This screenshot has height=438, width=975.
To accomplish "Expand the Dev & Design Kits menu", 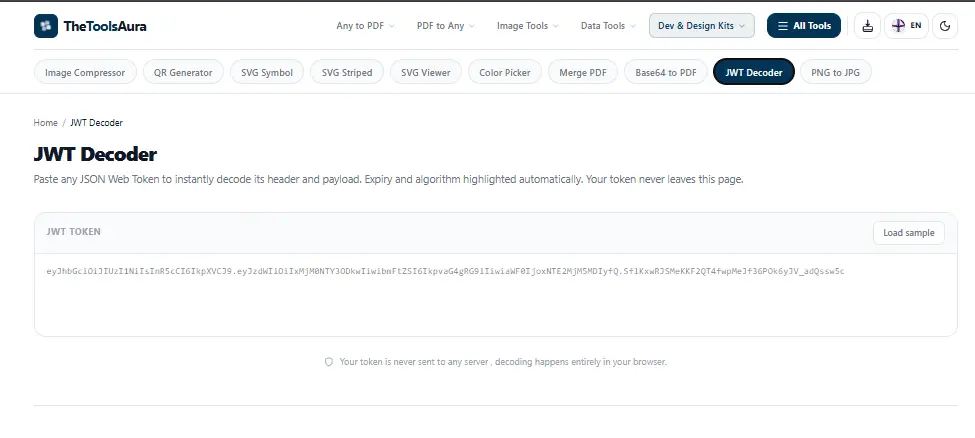I will click(x=701, y=26).
